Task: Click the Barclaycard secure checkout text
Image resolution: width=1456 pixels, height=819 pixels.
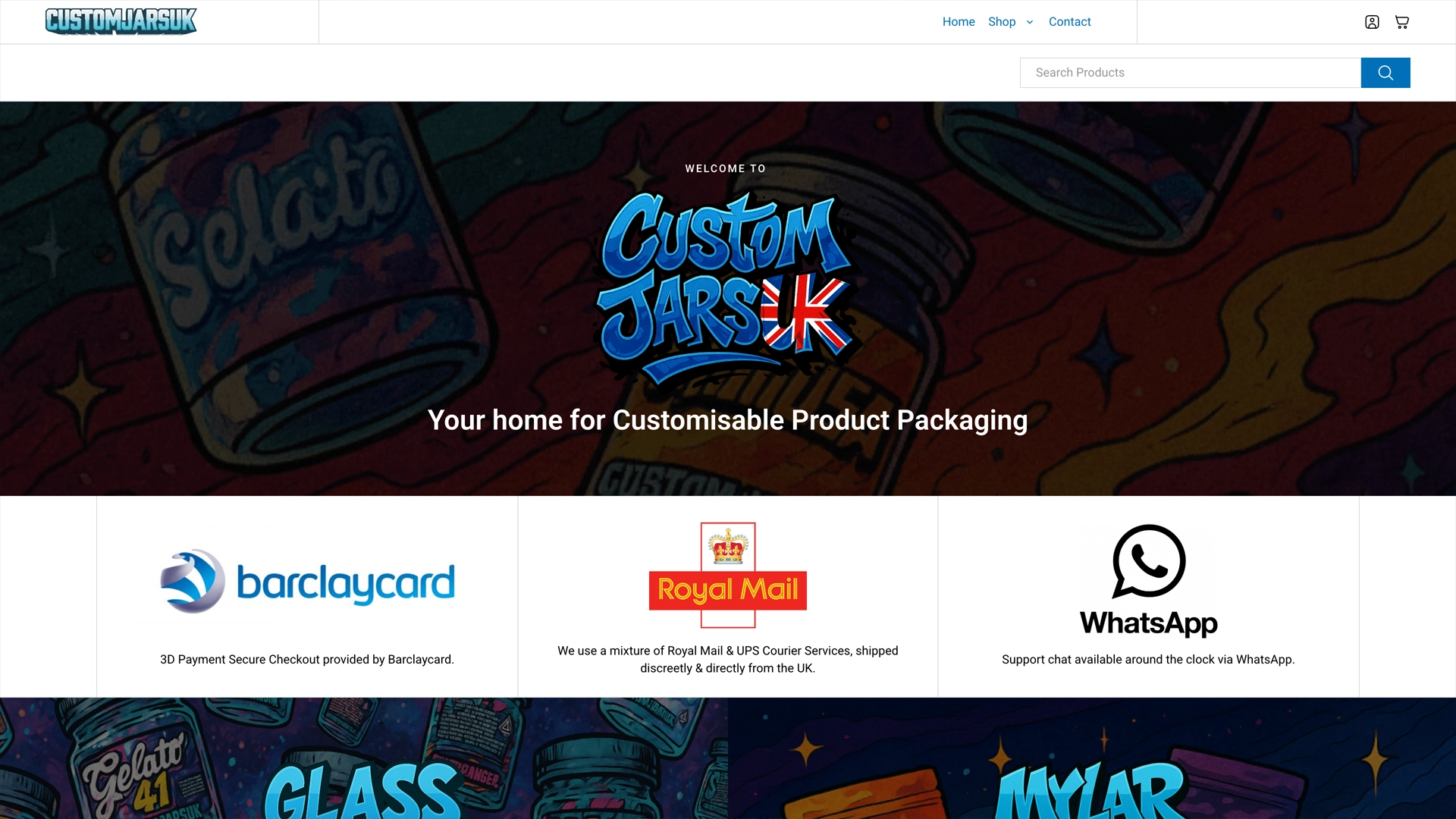Action: [307, 660]
